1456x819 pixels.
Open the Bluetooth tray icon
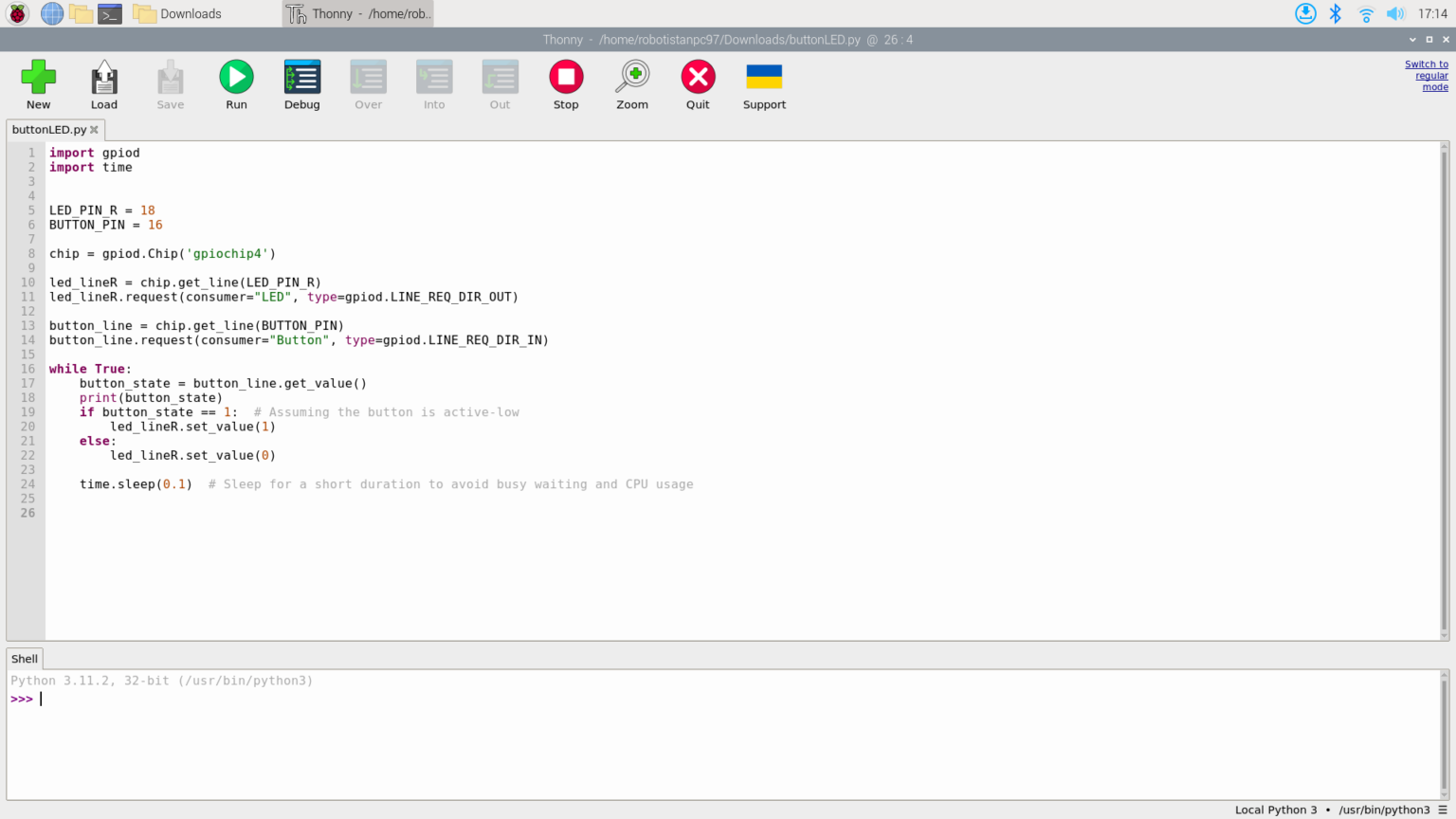coord(1335,13)
